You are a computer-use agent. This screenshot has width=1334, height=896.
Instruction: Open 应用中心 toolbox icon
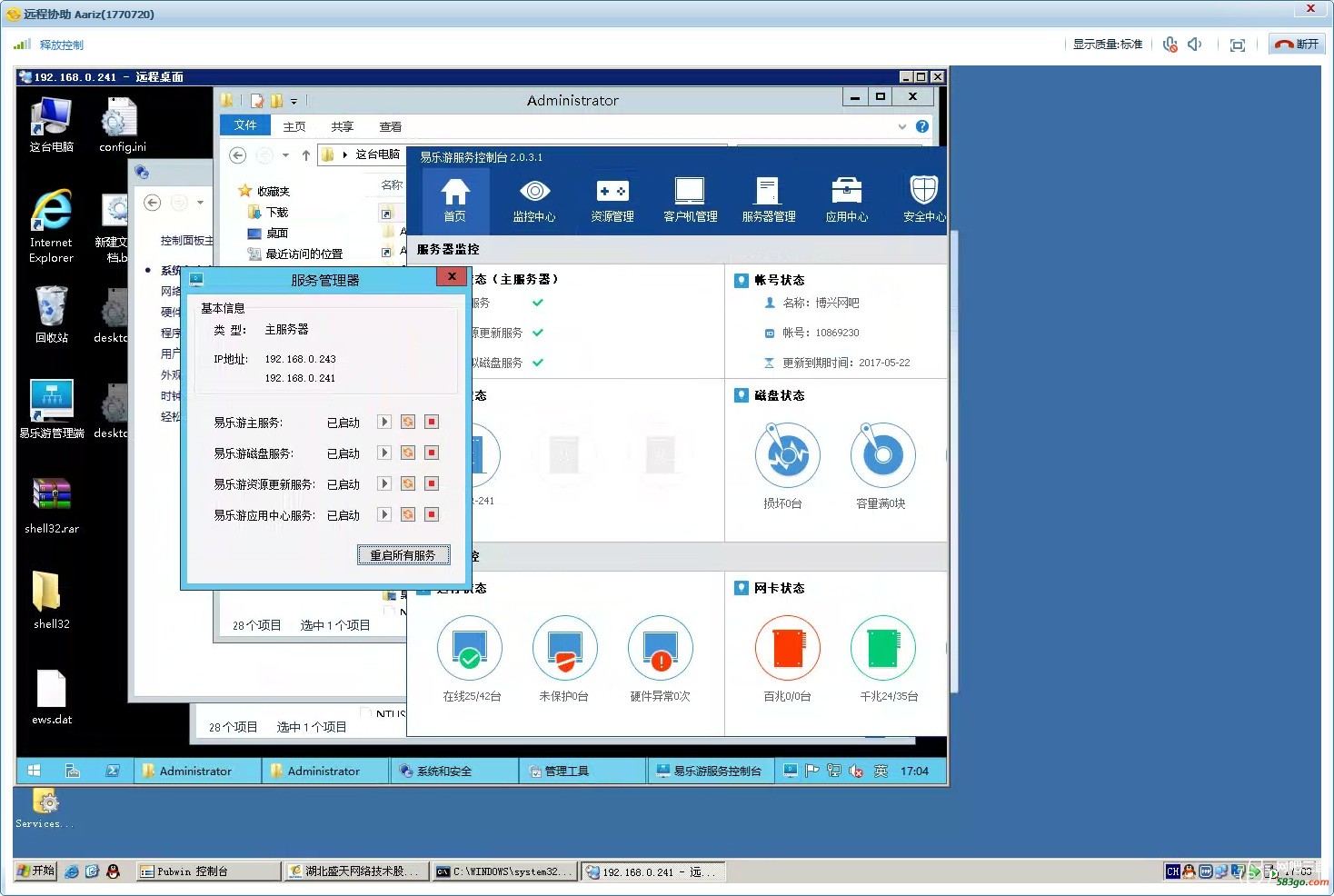(846, 200)
